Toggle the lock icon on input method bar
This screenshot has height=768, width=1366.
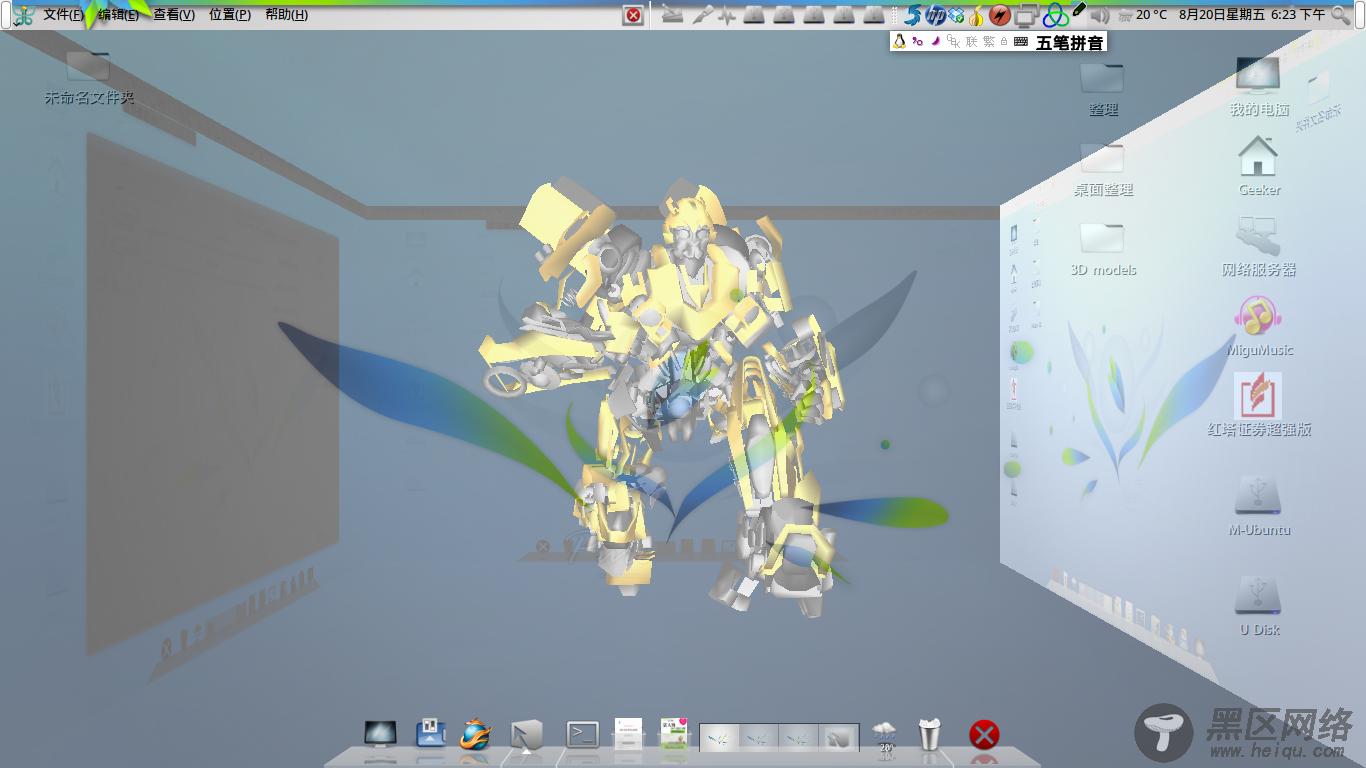(x=1004, y=41)
